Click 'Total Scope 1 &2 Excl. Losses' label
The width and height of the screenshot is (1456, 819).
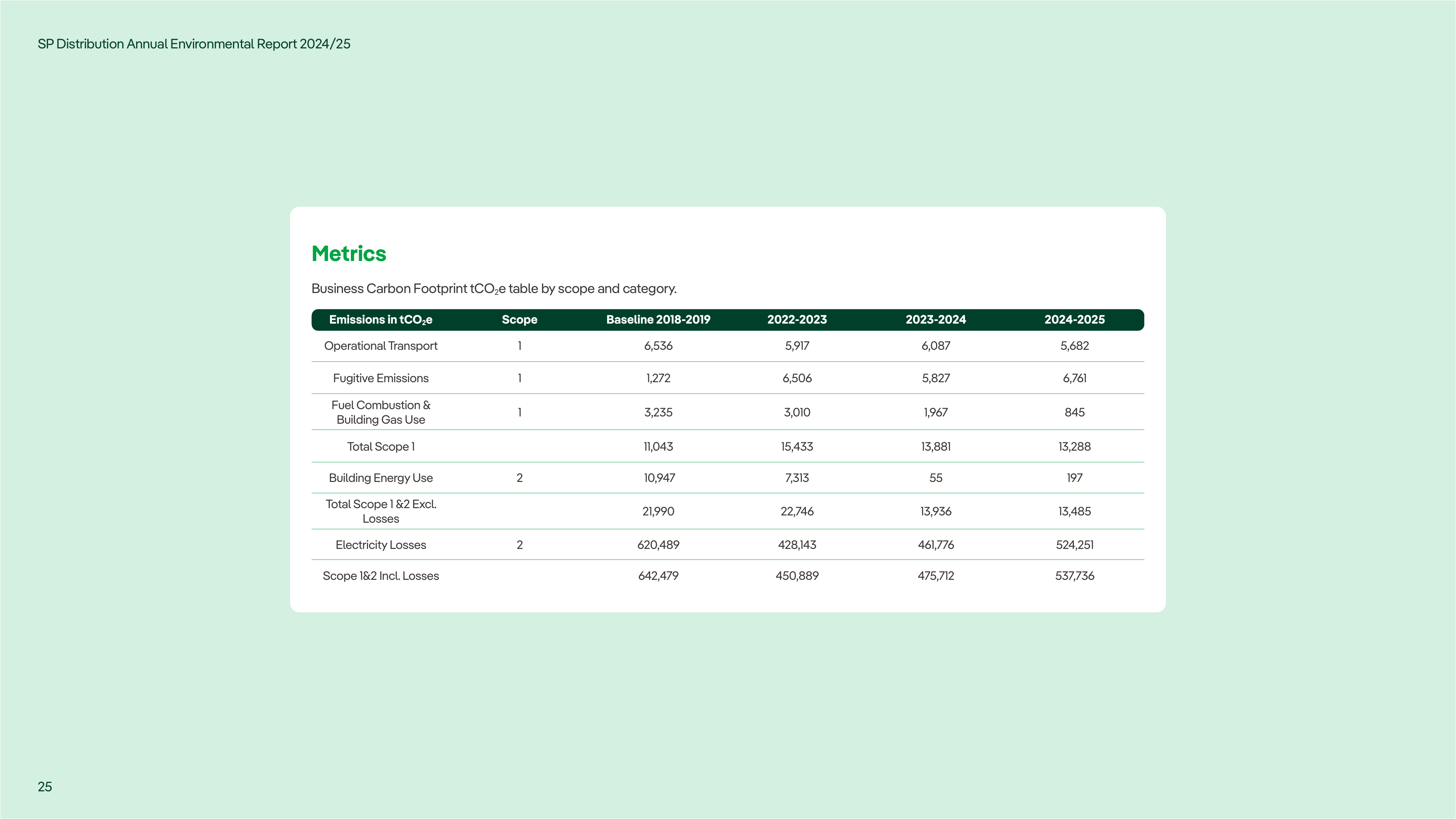[381, 511]
